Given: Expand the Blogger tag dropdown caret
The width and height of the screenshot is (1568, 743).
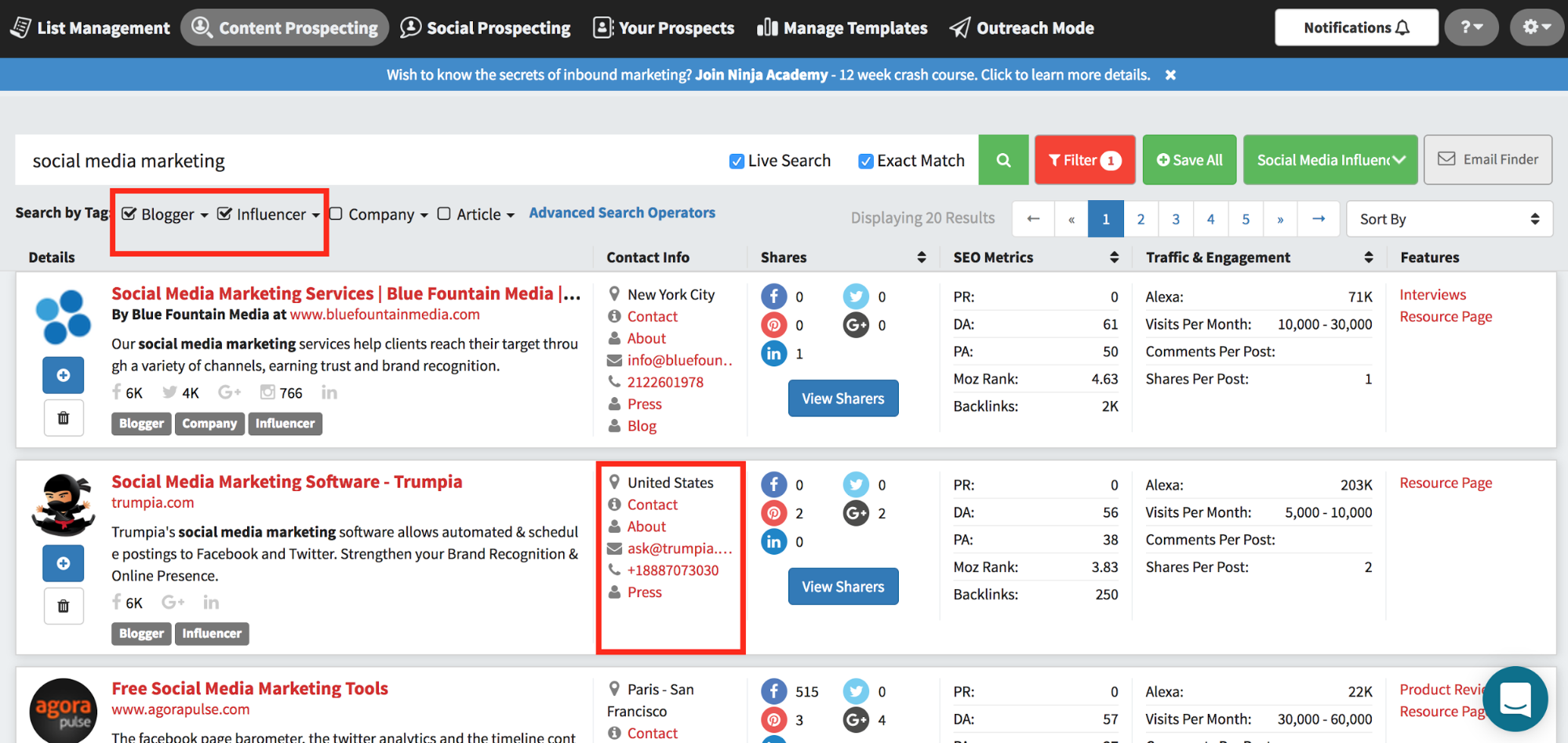Looking at the screenshot, I should 204,216.
